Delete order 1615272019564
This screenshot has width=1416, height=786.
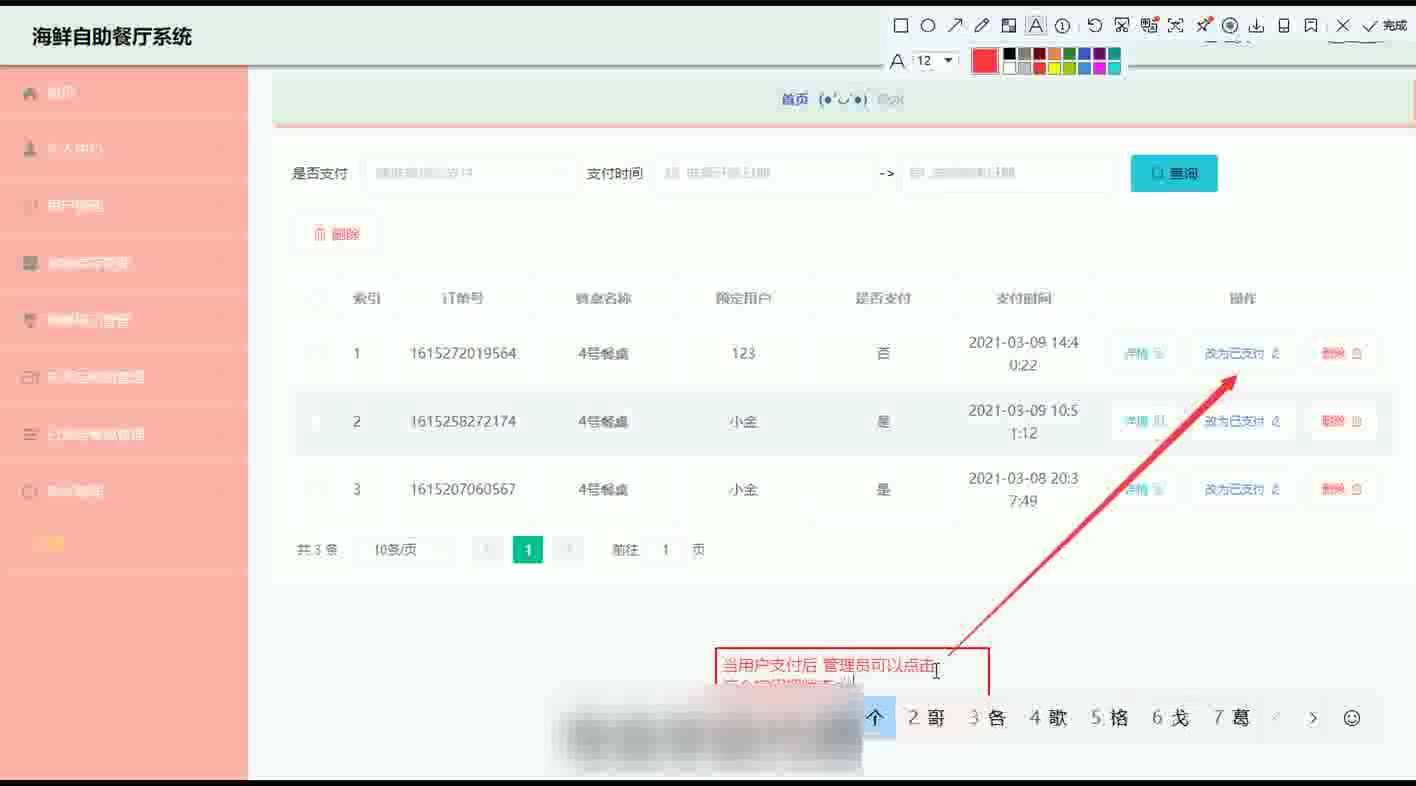[1342, 354]
